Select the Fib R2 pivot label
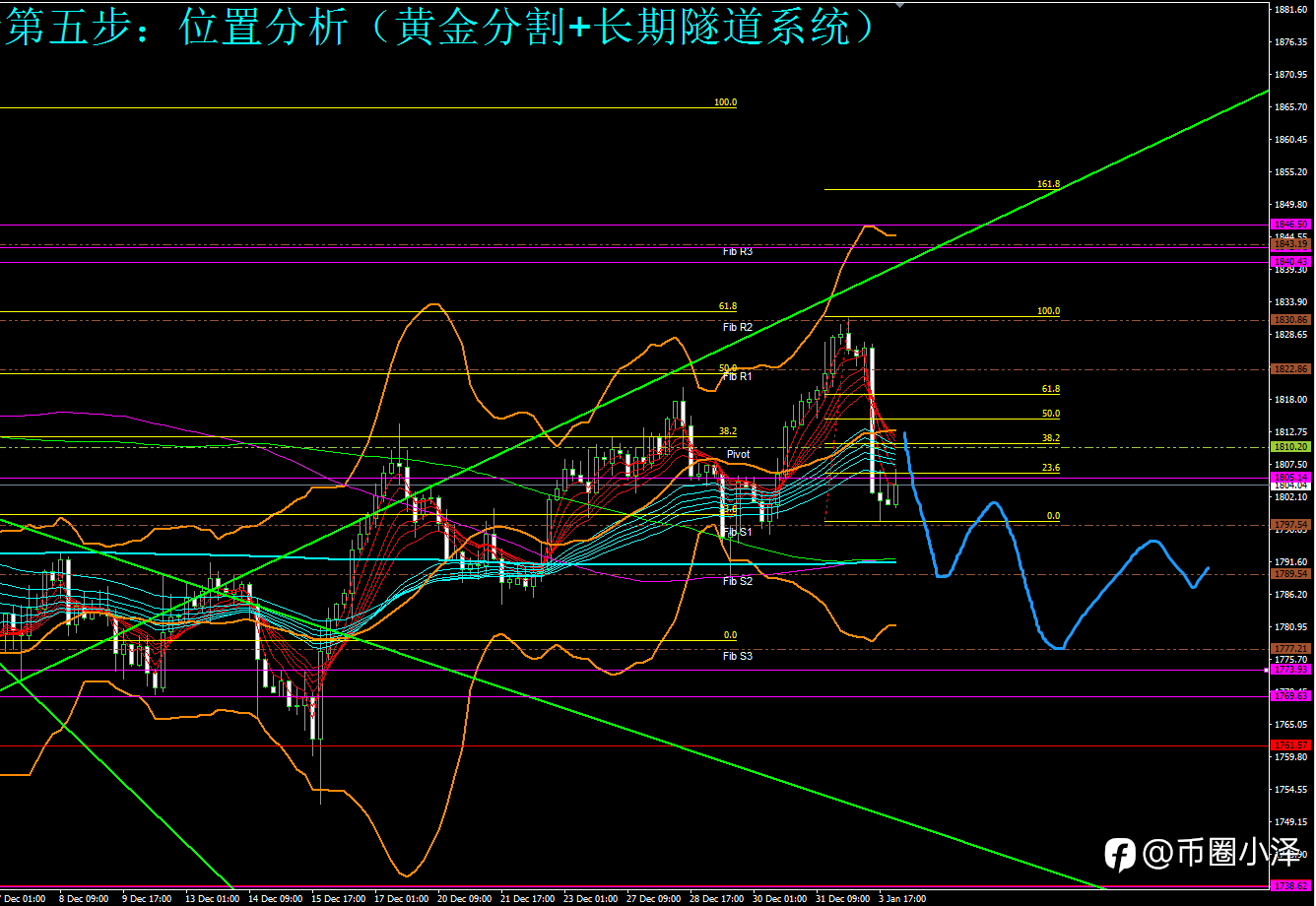1316x906 pixels. tap(738, 327)
